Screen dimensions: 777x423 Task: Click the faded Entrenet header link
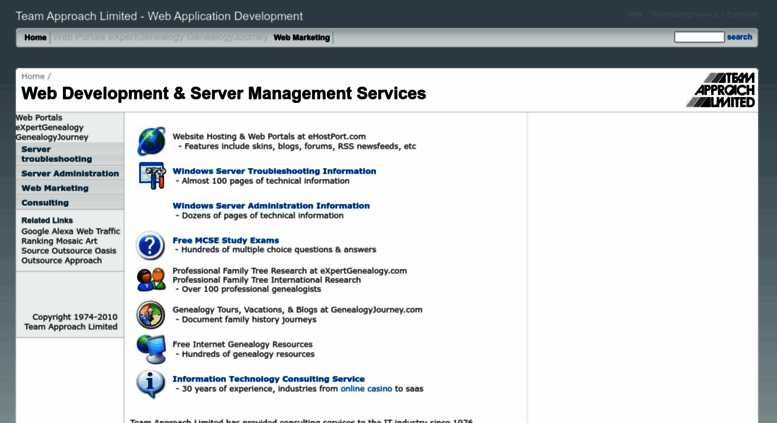click(742, 14)
